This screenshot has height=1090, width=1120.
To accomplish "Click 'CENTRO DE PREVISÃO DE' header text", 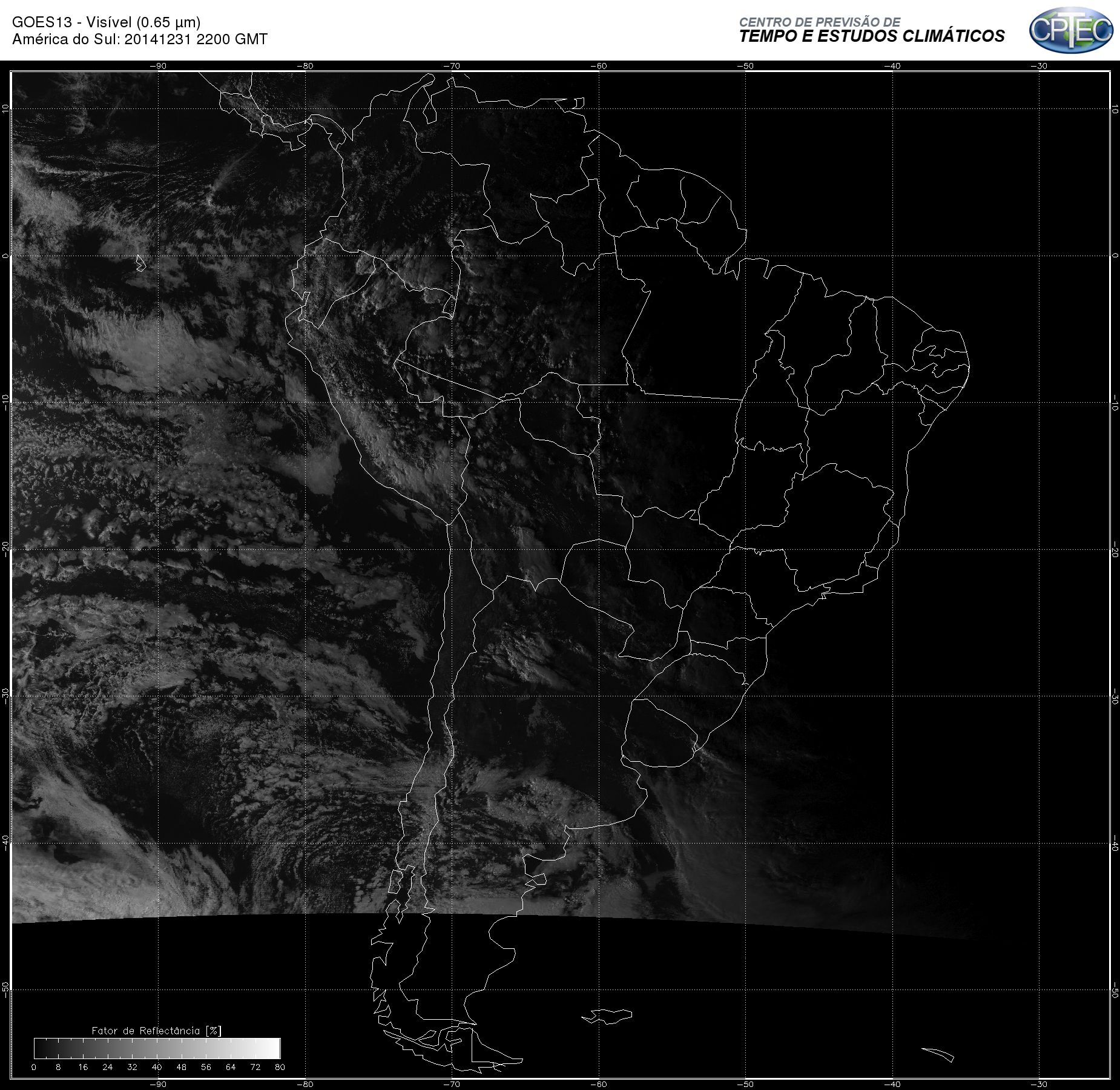I will [x=819, y=22].
